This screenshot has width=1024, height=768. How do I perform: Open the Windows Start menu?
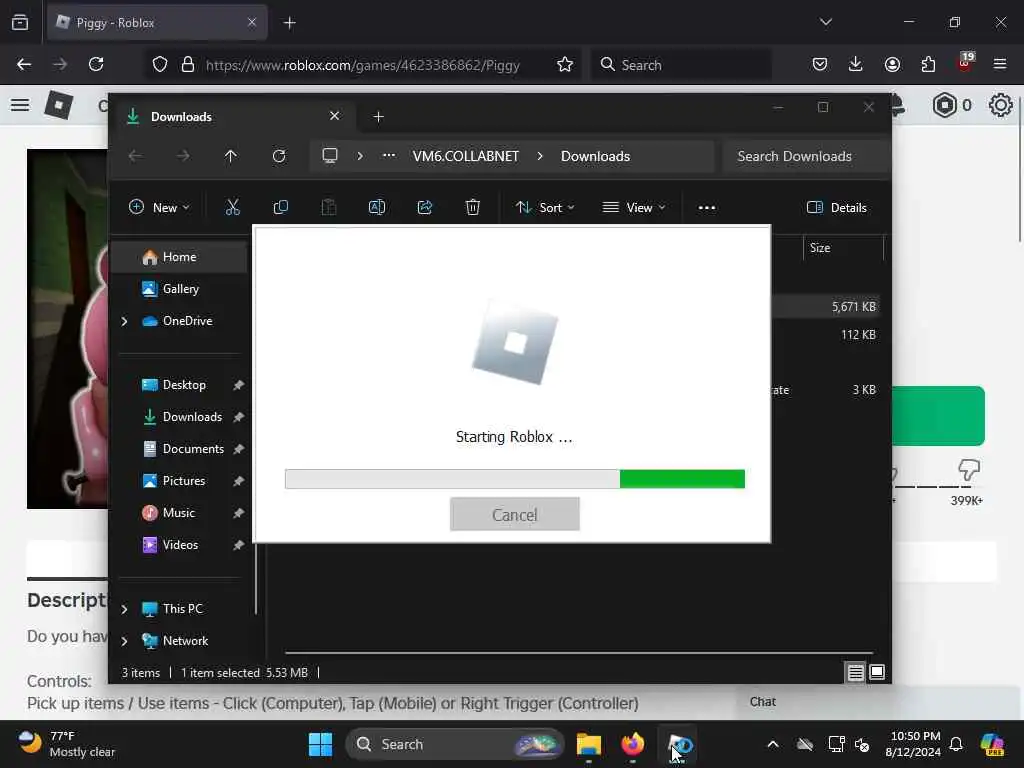(x=320, y=744)
